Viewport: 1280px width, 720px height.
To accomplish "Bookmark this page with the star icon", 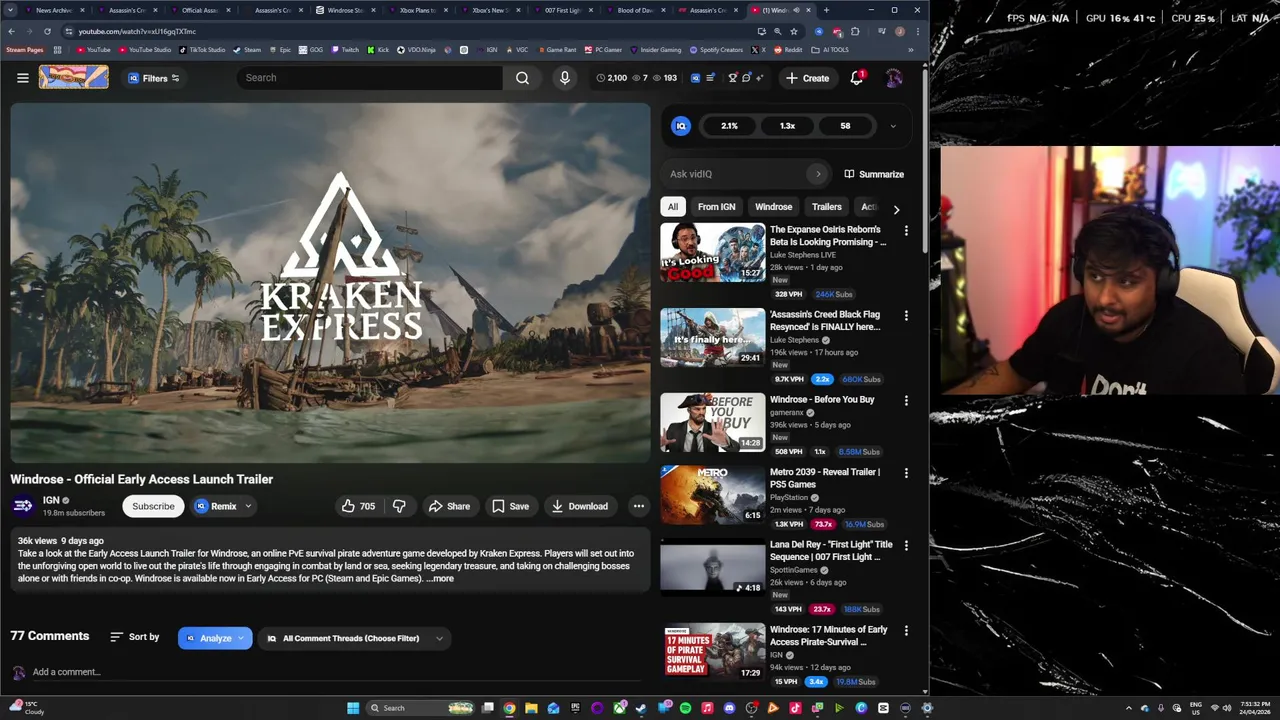I will click(x=794, y=31).
